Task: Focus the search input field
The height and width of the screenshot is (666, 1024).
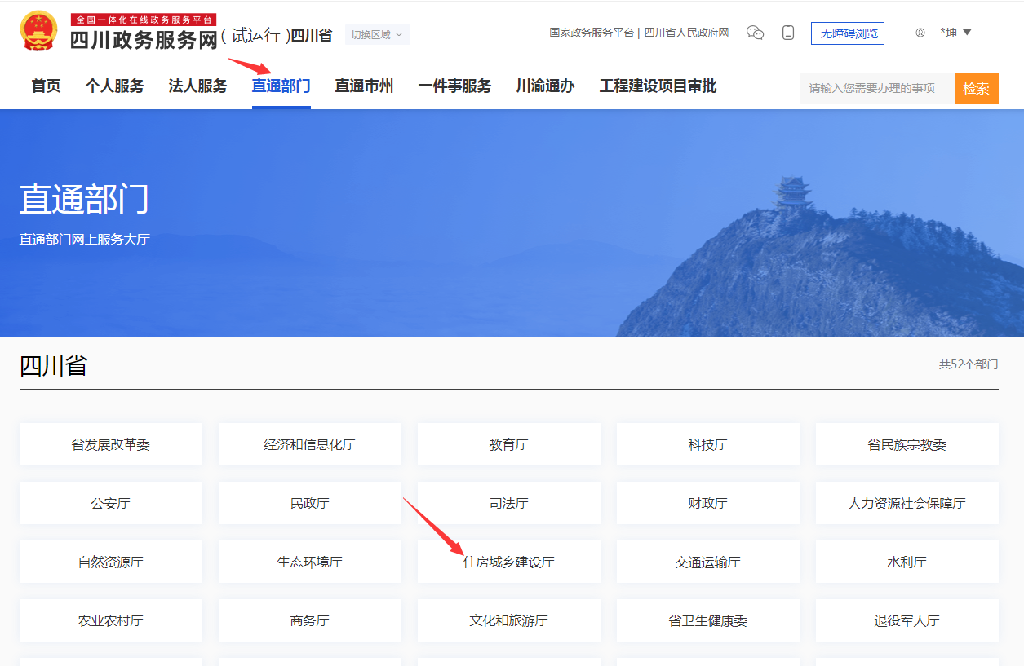Action: coord(876,88)
